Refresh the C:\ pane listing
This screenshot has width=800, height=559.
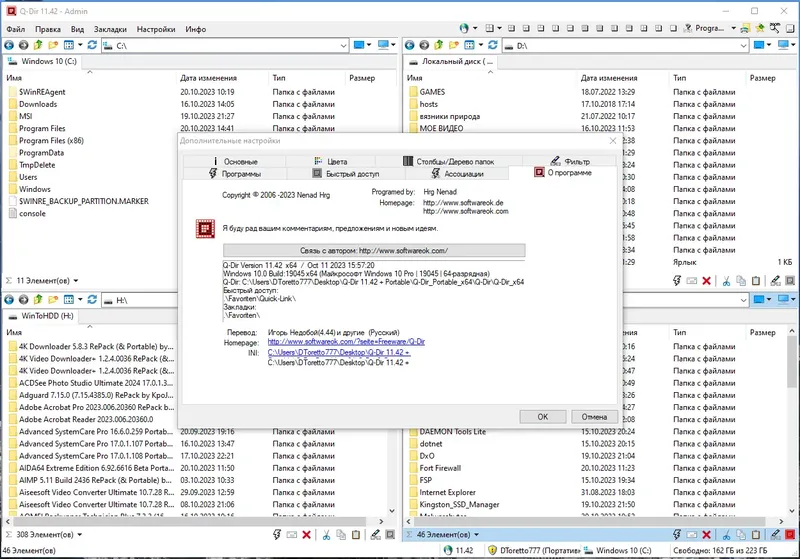tap(92, 45)
